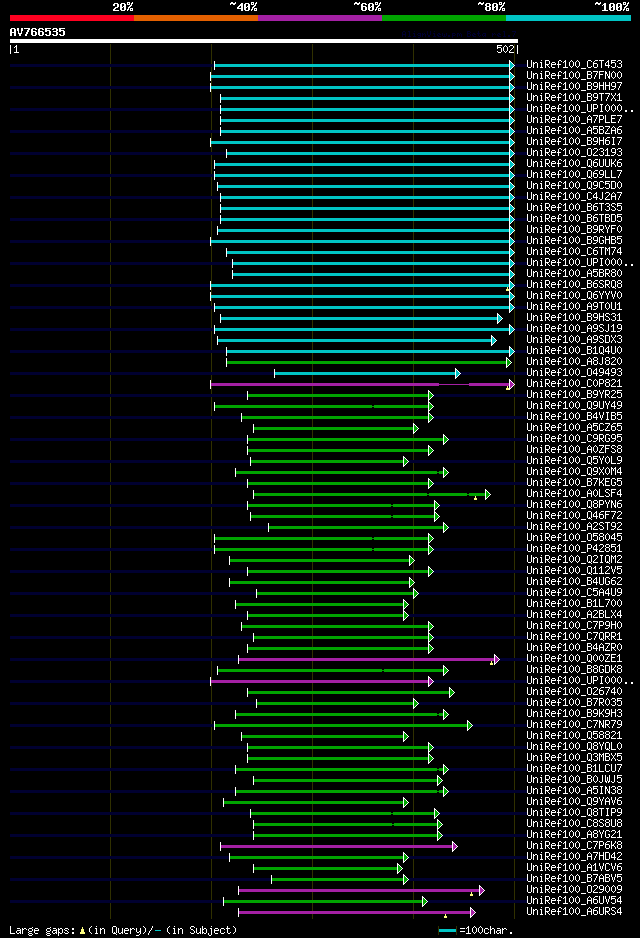Click yellow gap marker under UniRef100_A6URS4 bar
Image resolution: width=640 pixels, height=938 pixels.
tap(446, 916)
